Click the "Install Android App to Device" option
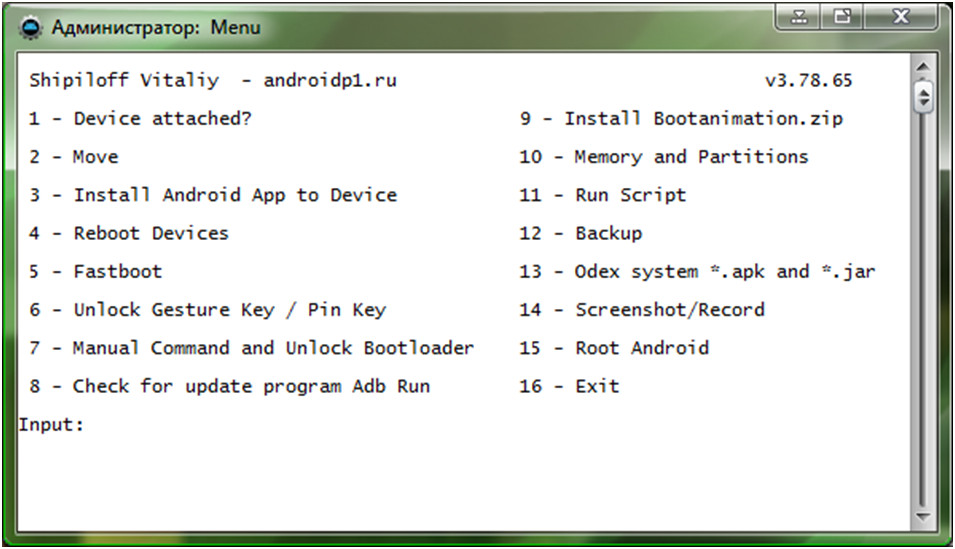 (x=213, y=195)
